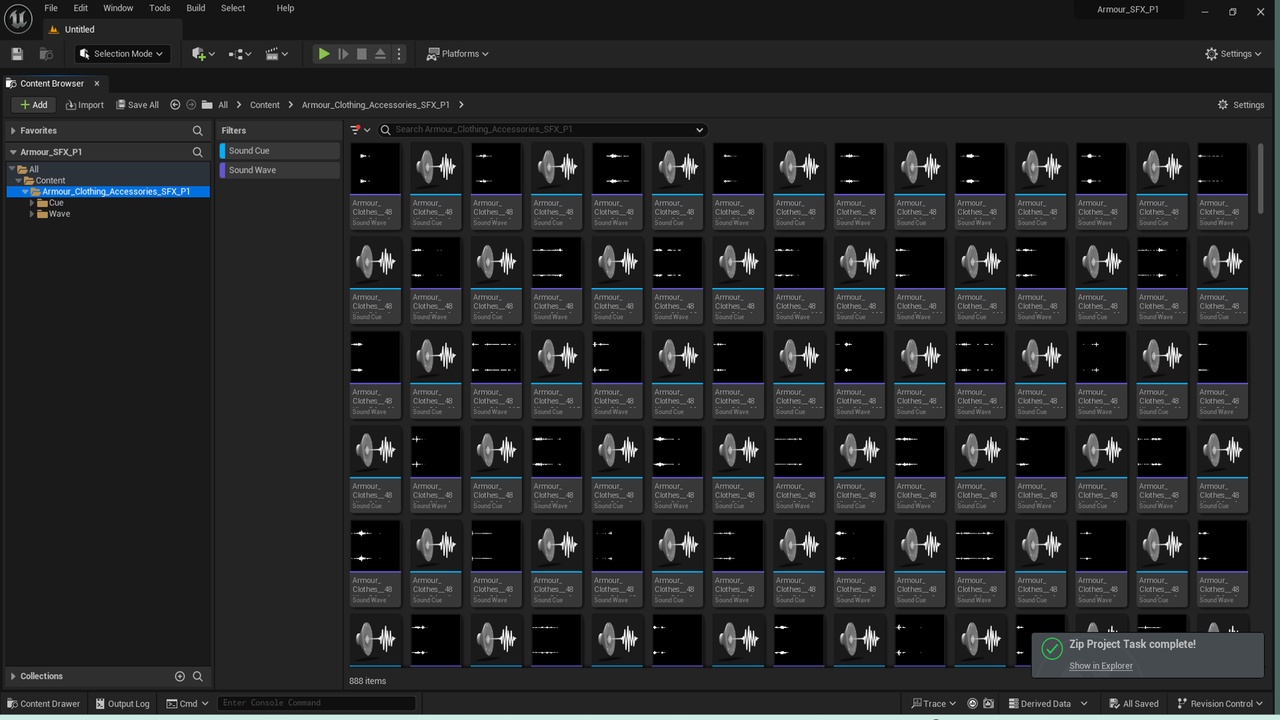Viewport: 1280px width, 720px height.
Task: Open the Selection Mode dropdown
Action: coord(121,54)
